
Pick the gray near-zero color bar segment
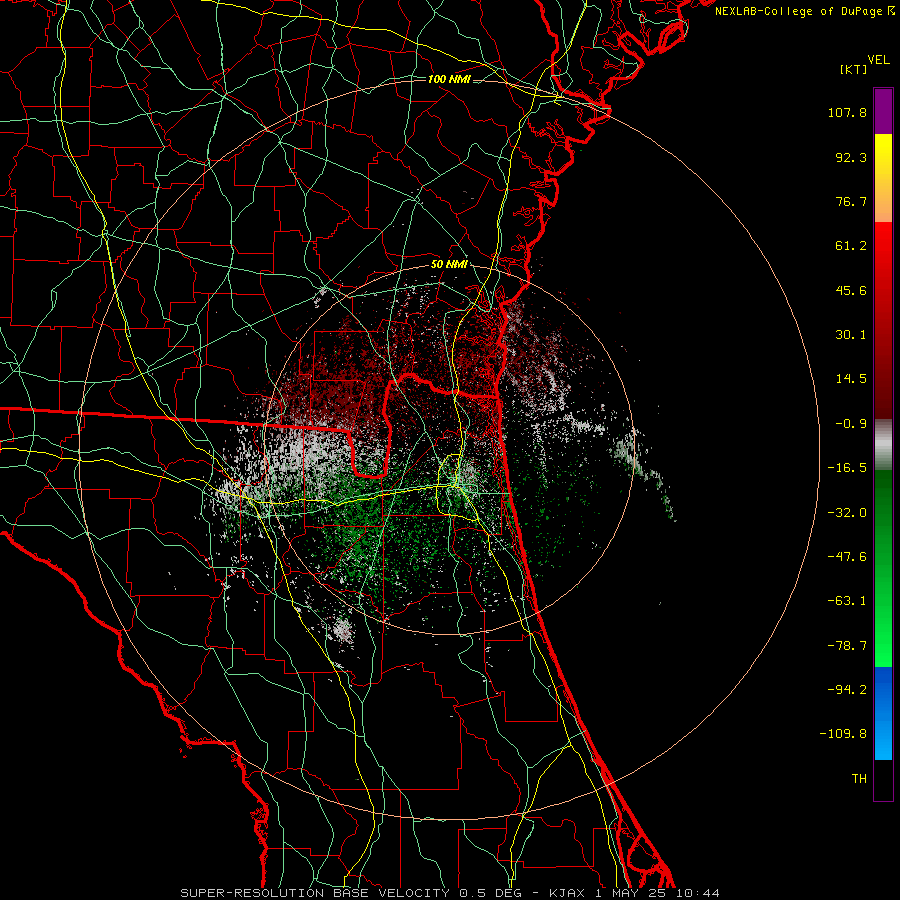click(883, 444)
